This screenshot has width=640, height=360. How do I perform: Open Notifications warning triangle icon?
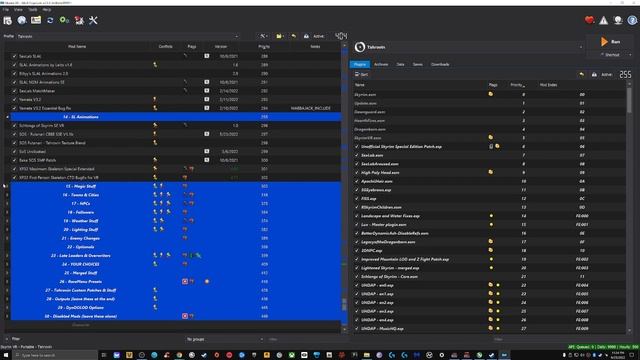coord(603,20)
